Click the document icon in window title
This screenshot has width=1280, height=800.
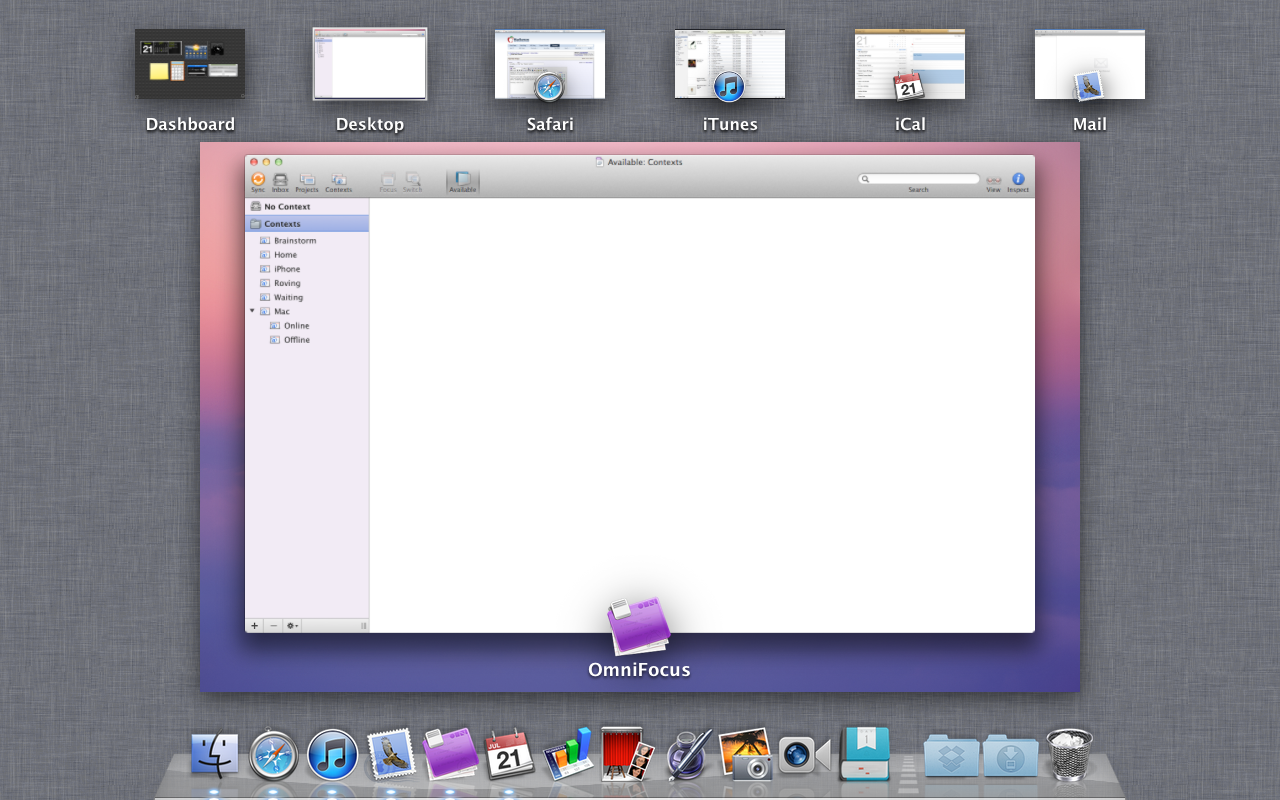(x=600, y=161)
